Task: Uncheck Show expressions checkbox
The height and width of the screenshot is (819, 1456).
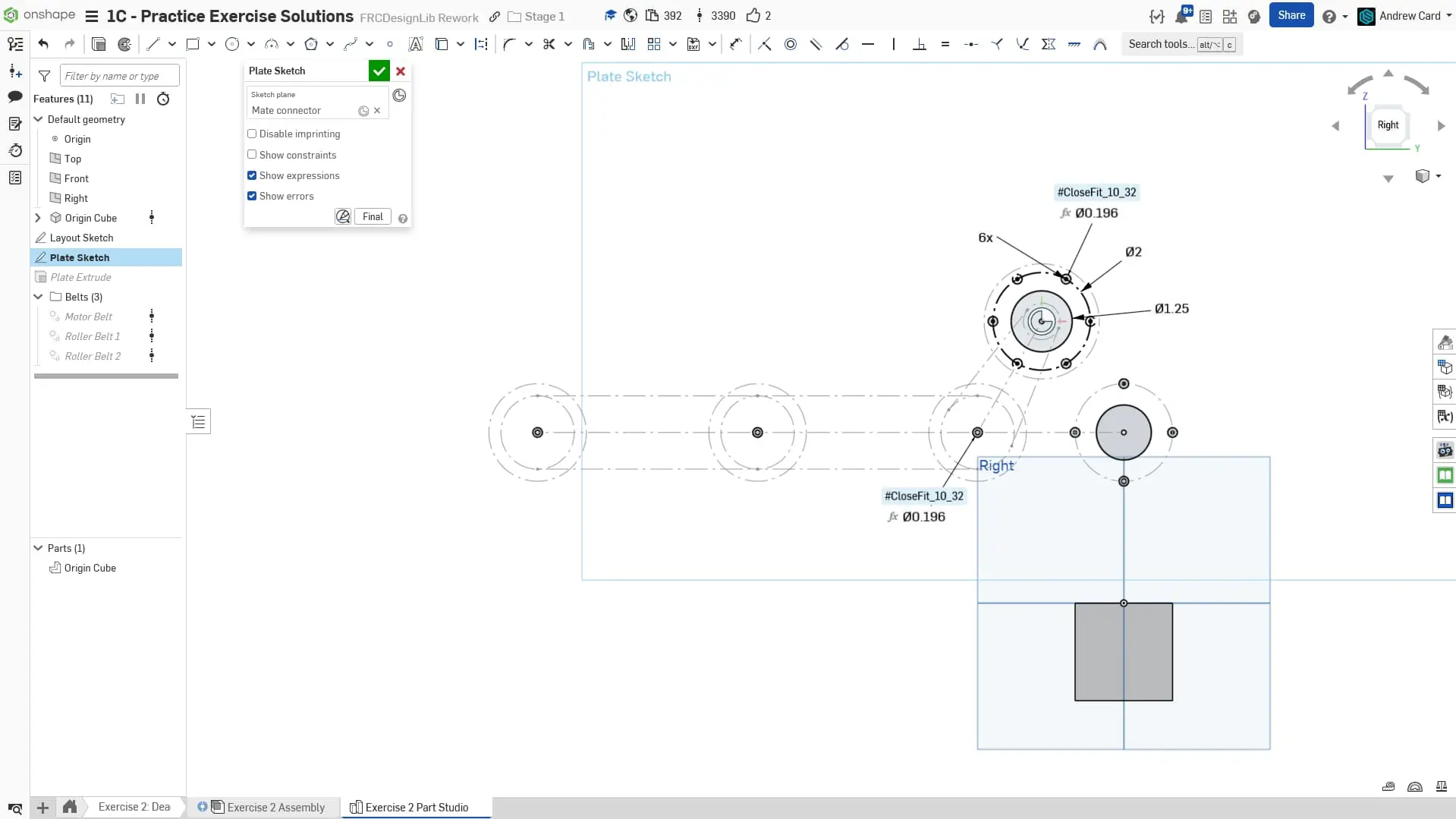Action: pyautogui.click(x=252, y=175)
